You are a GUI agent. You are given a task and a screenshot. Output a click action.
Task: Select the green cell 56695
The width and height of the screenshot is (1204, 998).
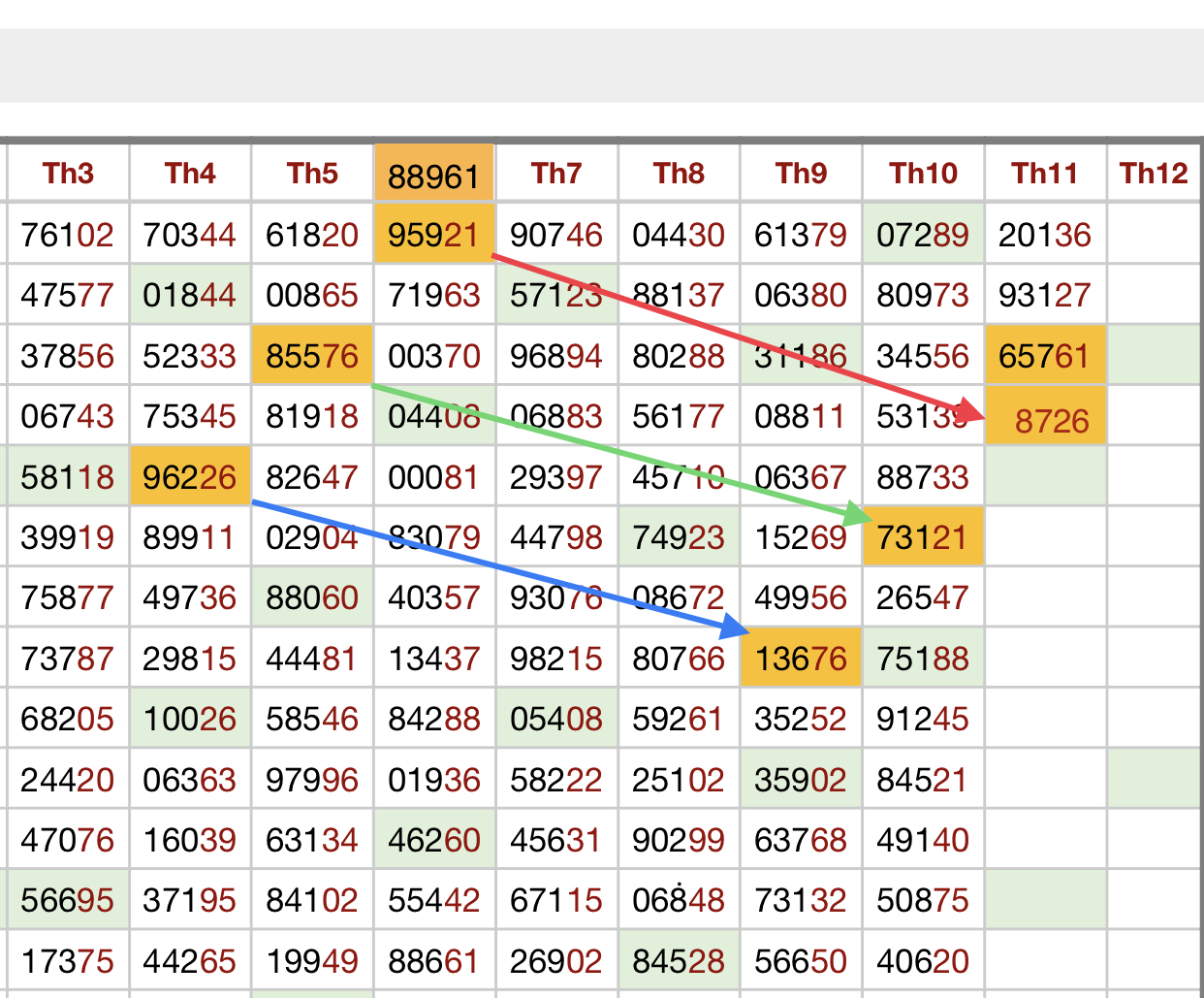click(68, 900)
